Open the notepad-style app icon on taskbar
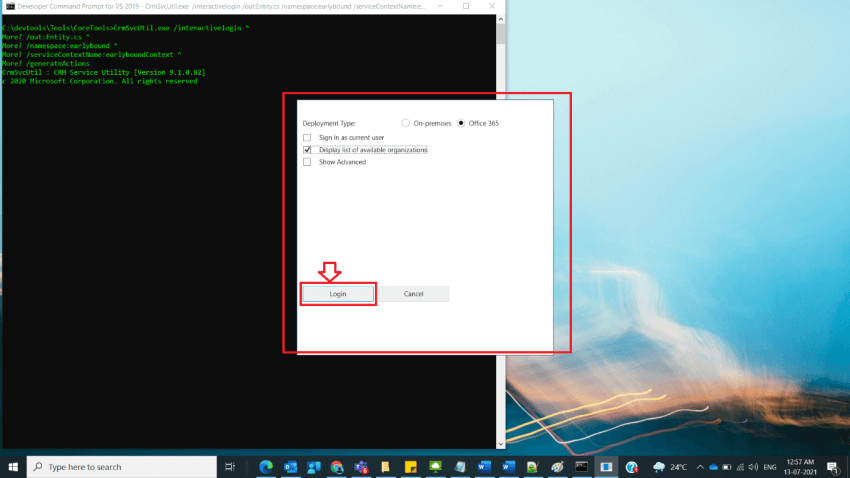Image resolution: width=850 pixels, height=478 pixels. click(460, 467)
